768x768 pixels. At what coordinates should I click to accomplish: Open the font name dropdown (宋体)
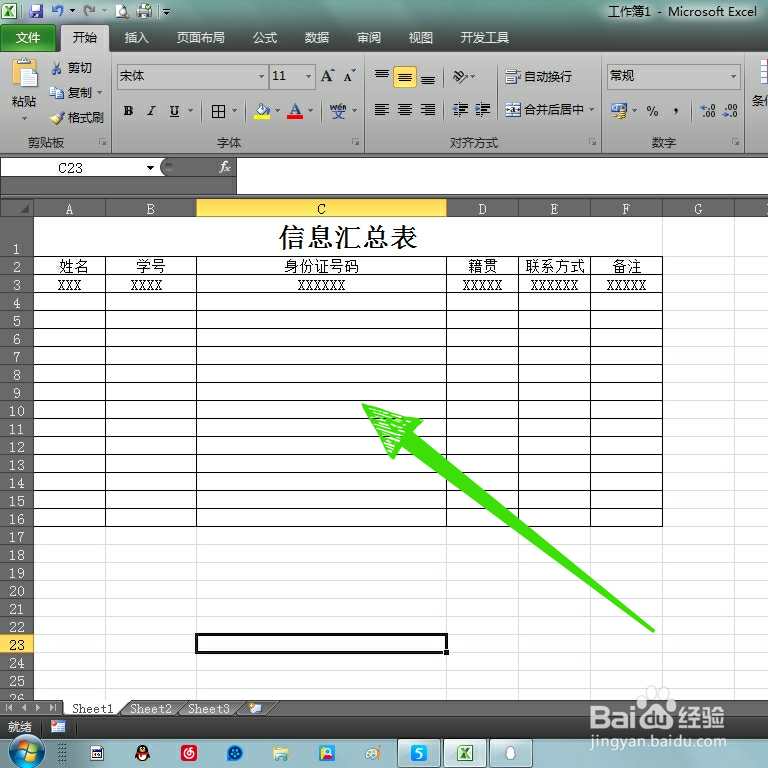(262, 76)
